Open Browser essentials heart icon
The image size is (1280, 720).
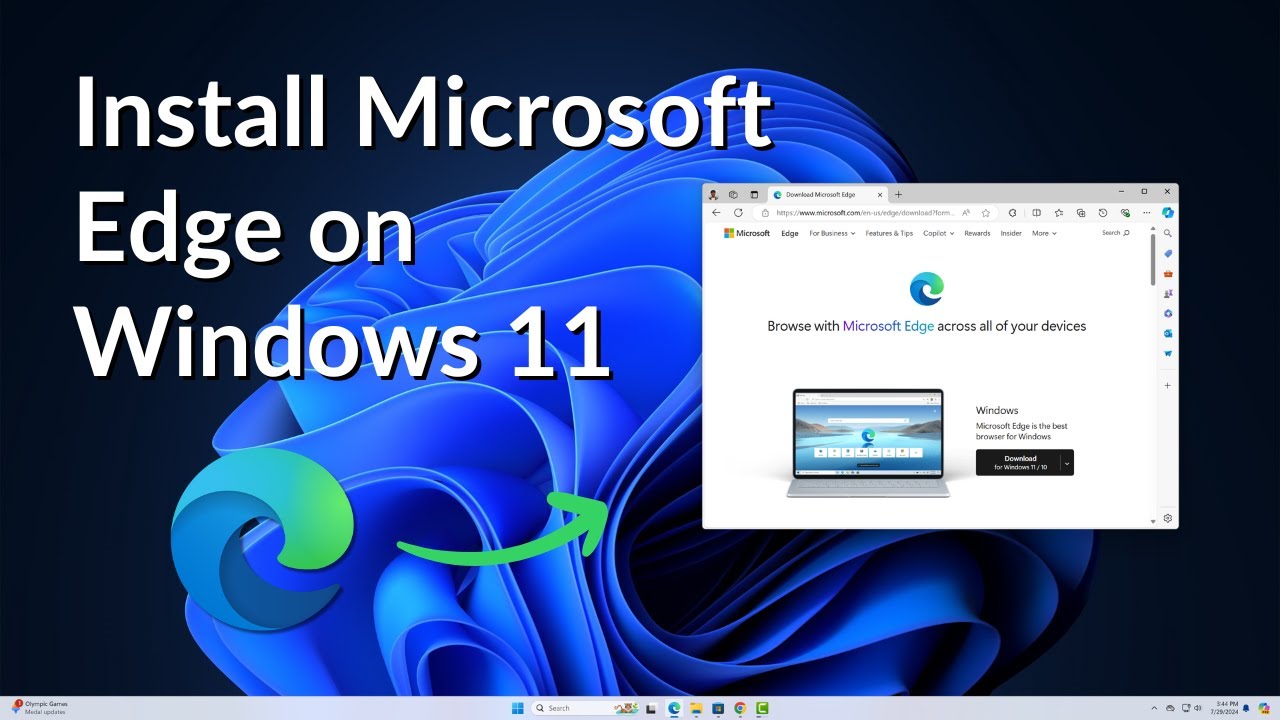(x=1125, y=213)
